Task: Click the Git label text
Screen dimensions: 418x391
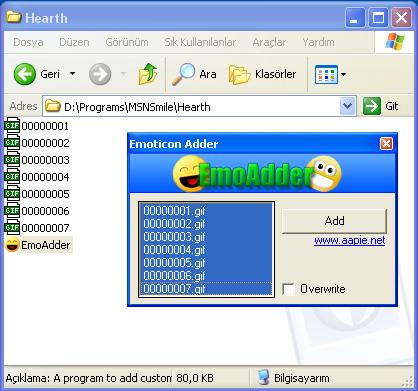Action: coord(392,106)
